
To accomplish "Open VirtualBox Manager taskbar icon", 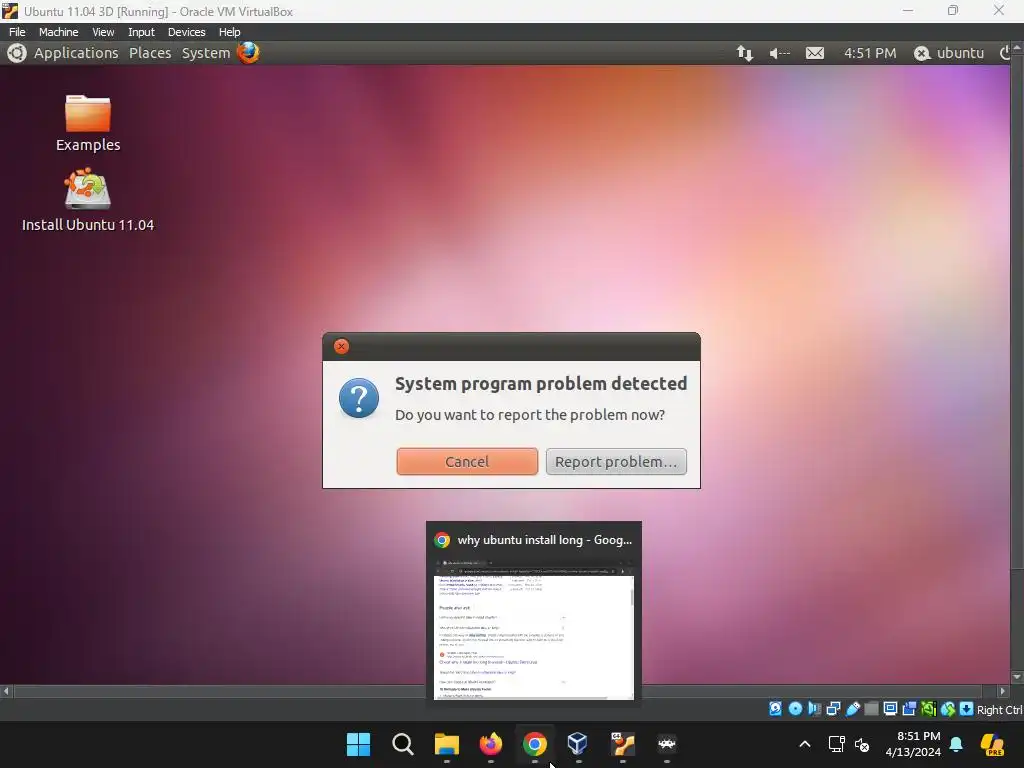I will (x=578, y=744).
